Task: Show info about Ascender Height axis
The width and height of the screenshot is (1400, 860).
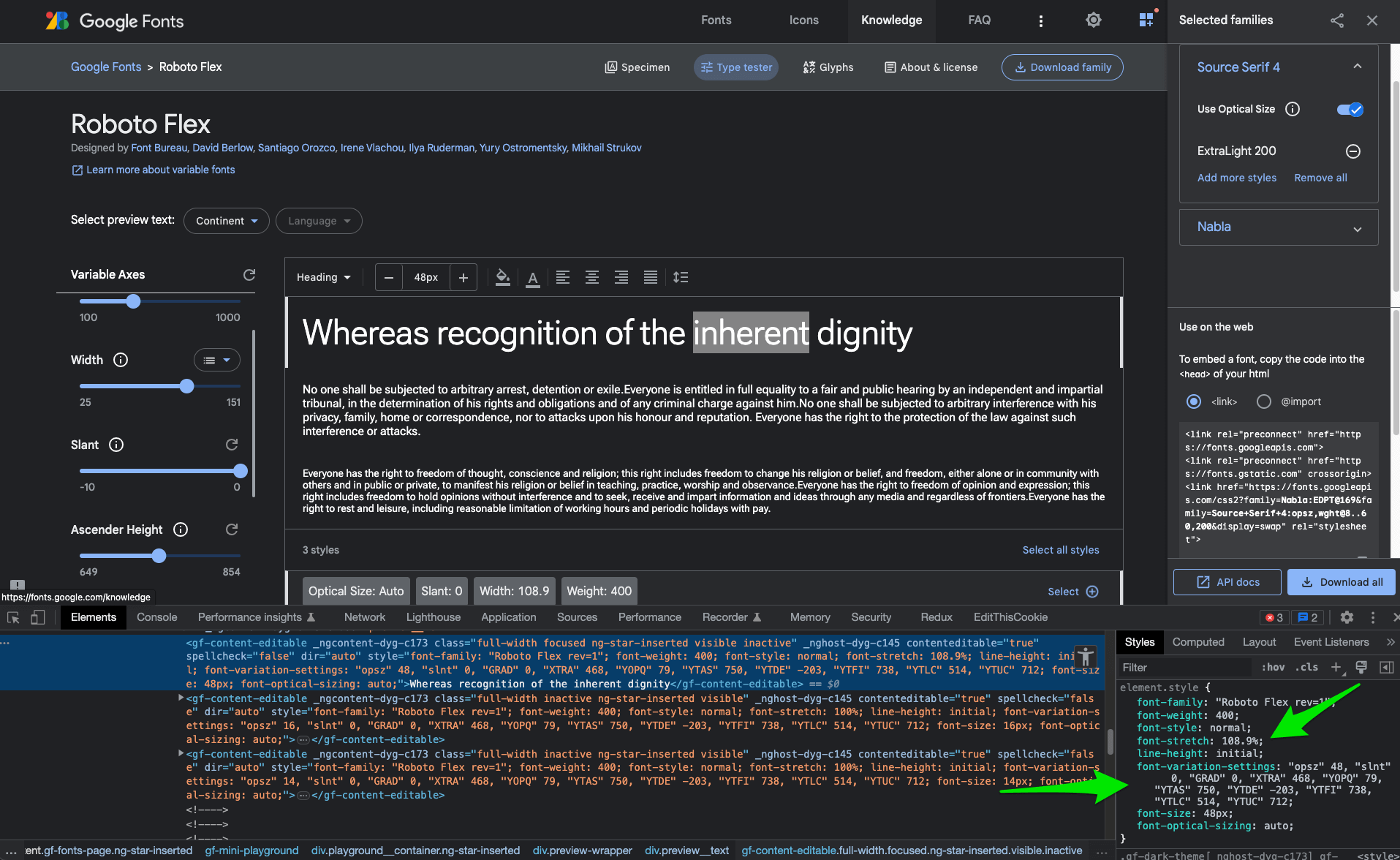Action: (181, 529)
